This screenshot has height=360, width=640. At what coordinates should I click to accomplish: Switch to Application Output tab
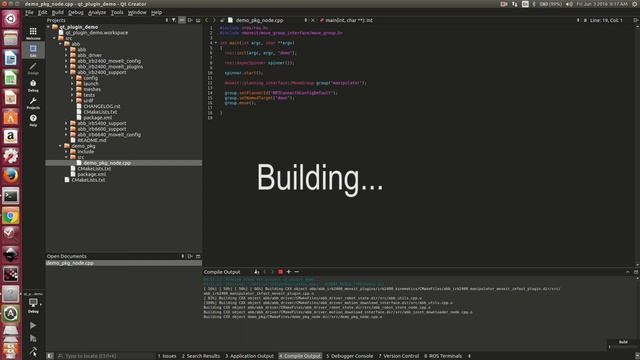click(249, 356)
